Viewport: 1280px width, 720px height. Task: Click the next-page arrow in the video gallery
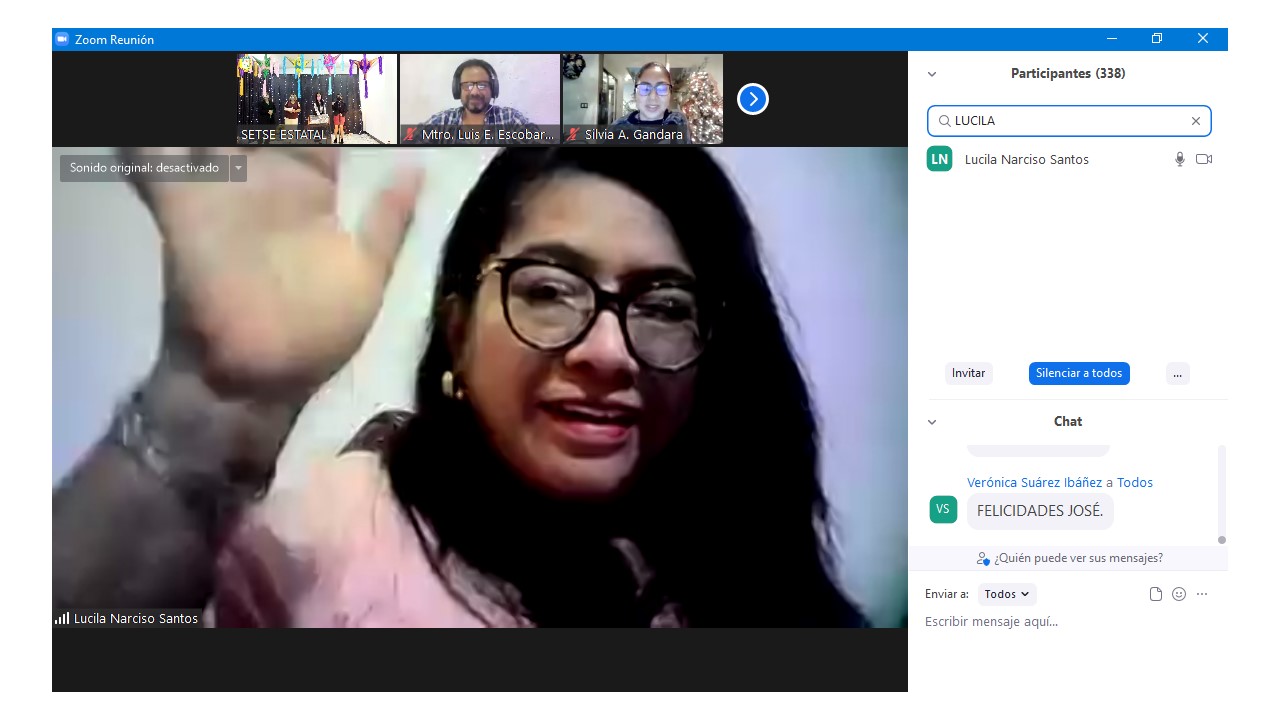click(x=753, y=99)
